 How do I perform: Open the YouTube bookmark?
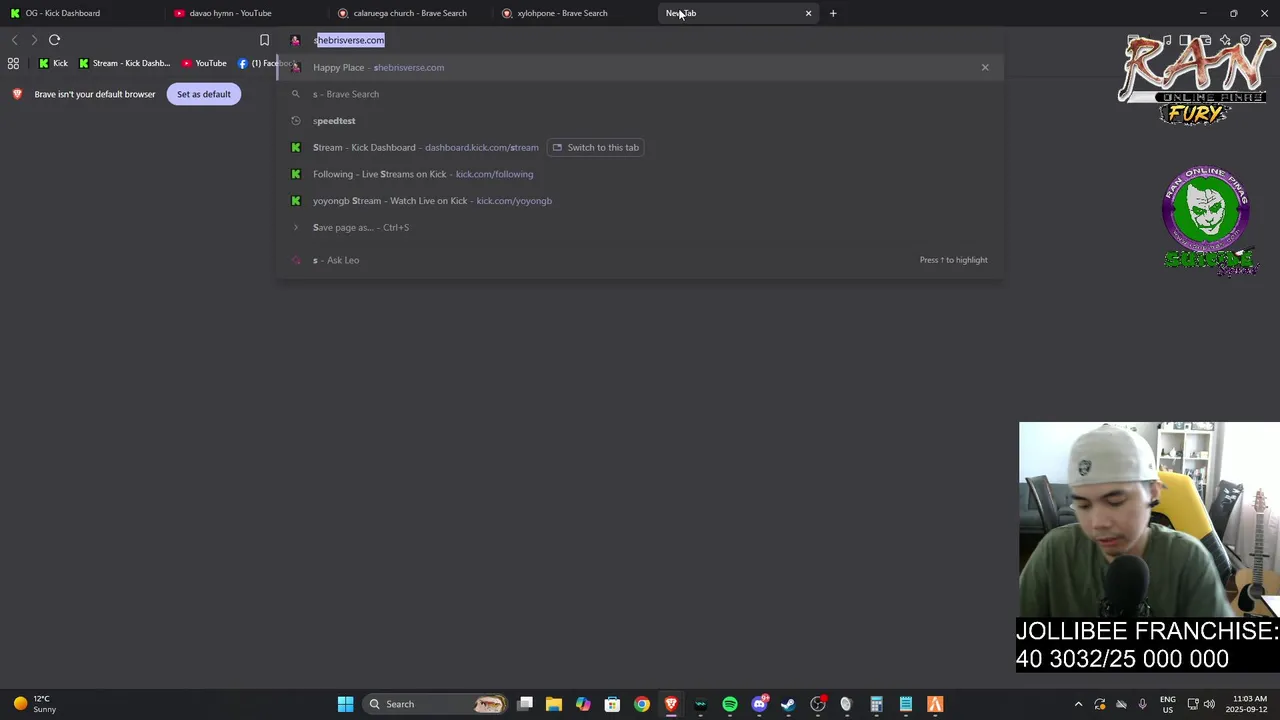tap(204, 63)
